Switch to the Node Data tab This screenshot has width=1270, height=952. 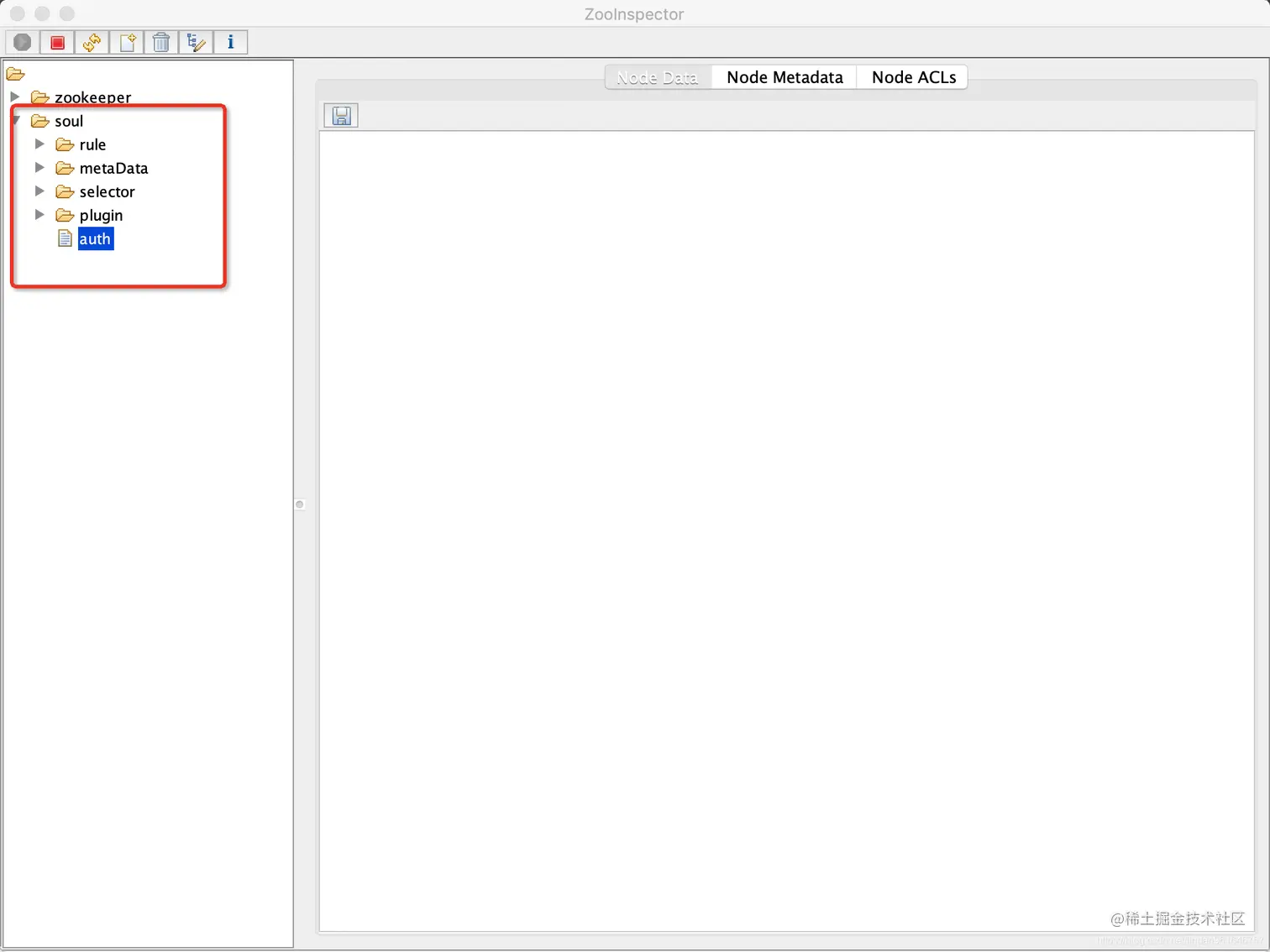pos(658,77)
